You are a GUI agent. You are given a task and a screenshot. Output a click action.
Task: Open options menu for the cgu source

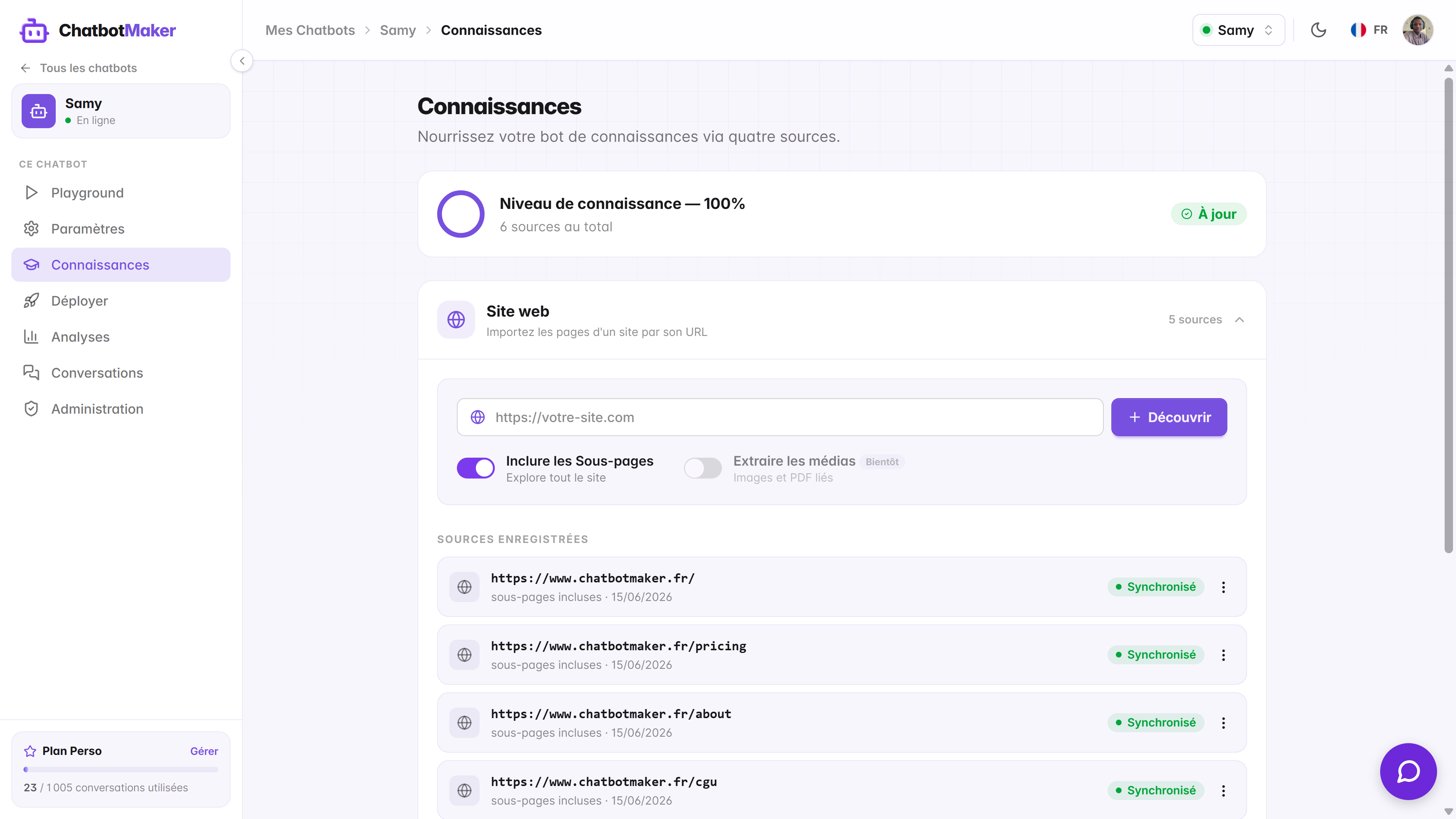pyautogui.click(x=1223, y=790)
